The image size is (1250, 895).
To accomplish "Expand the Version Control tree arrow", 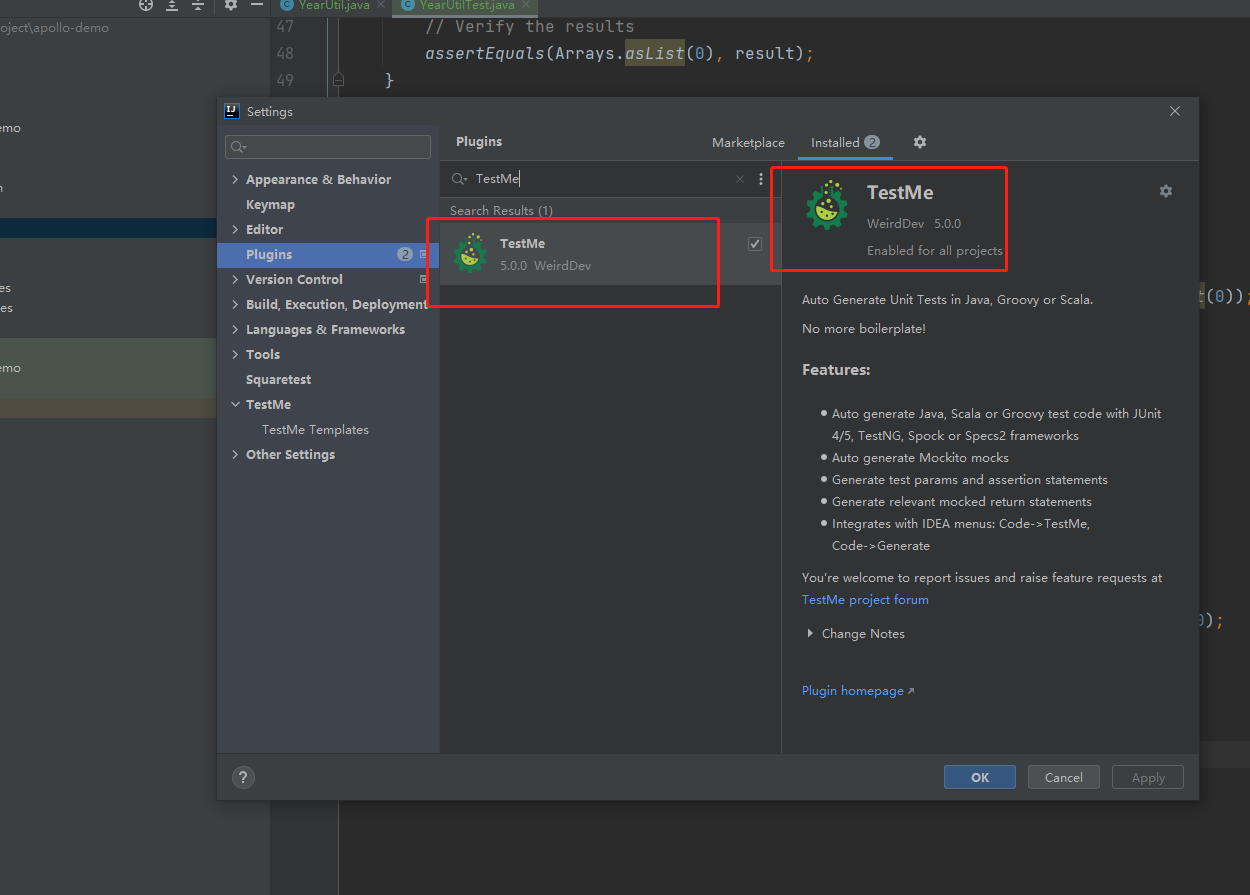I will 235,280.
